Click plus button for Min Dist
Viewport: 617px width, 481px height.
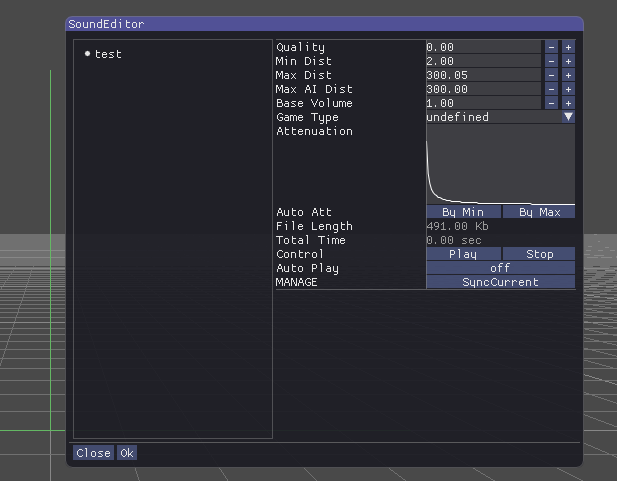[x=568, y=61]
